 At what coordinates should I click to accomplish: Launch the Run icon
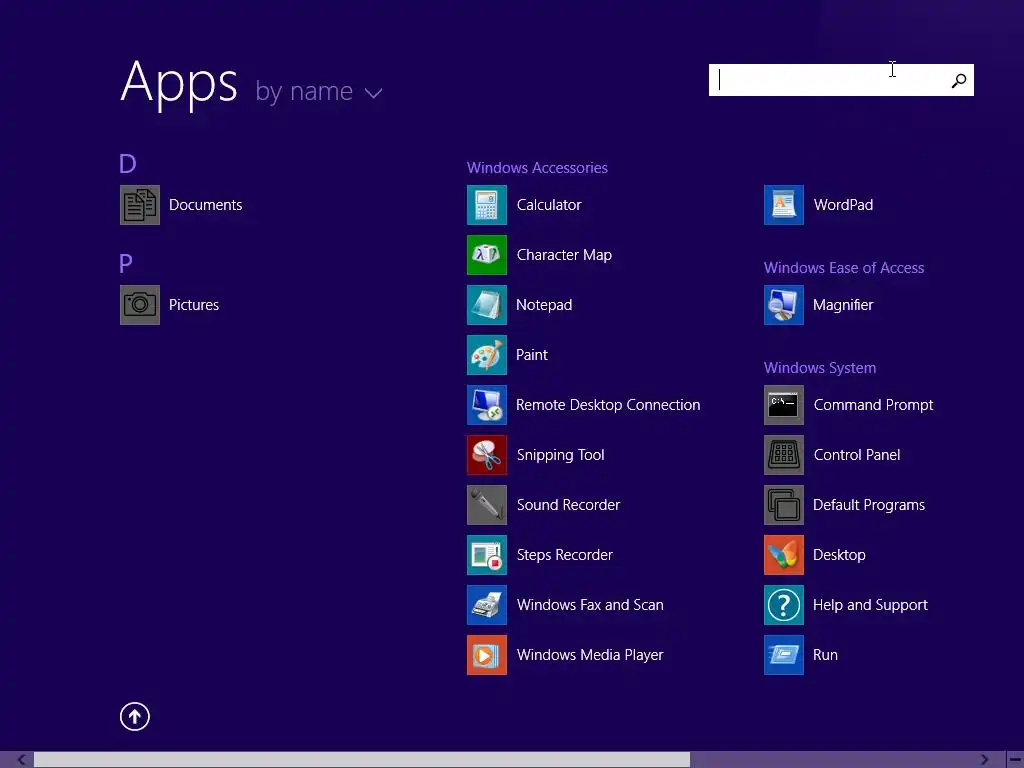[x=784, y=655]
